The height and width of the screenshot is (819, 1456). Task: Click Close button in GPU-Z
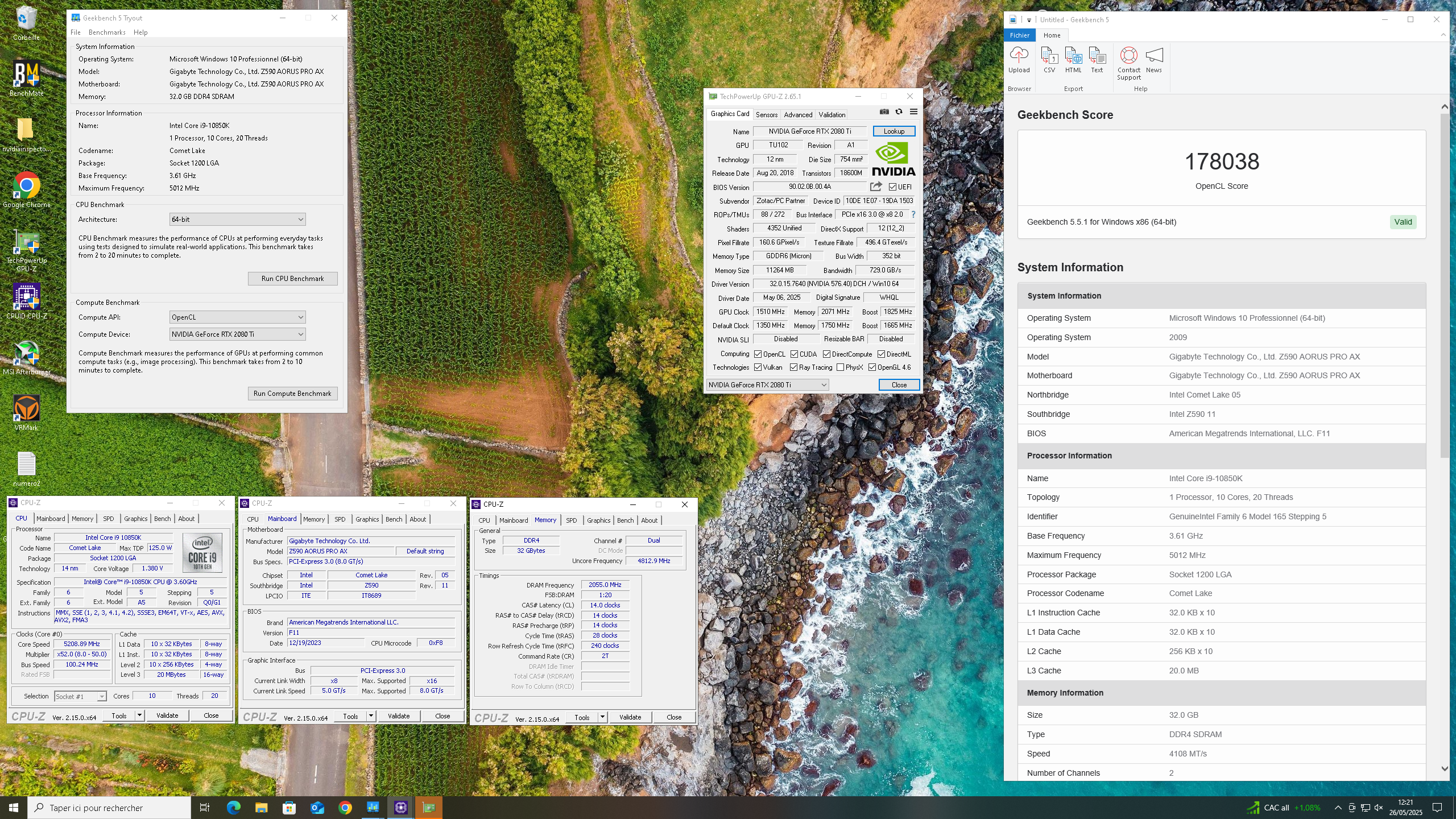tap(899, 385)
